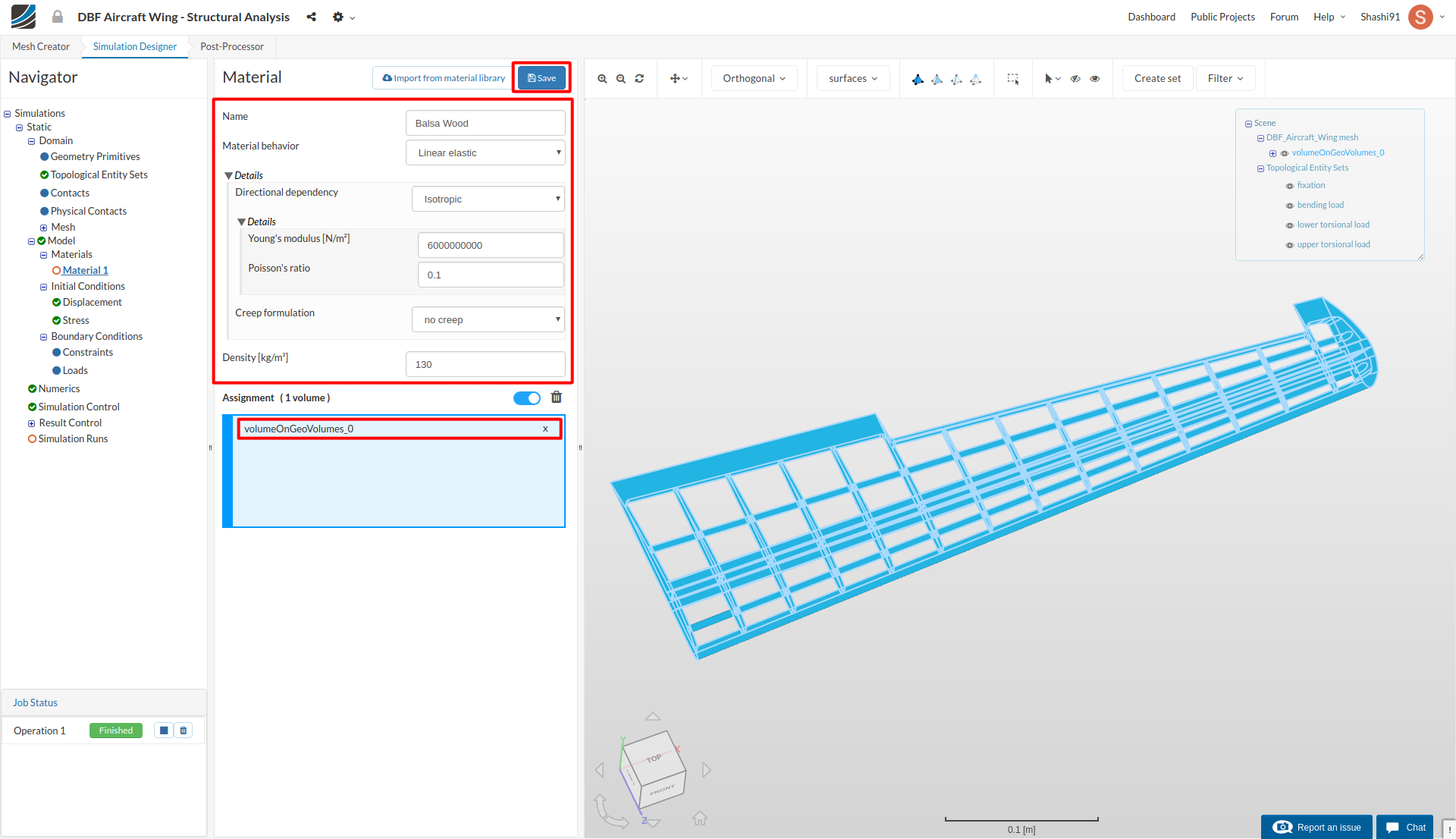Open the Mesh Creator tab
The height and width of the screenshot is (839, 1456).
(x=41, y=47)
